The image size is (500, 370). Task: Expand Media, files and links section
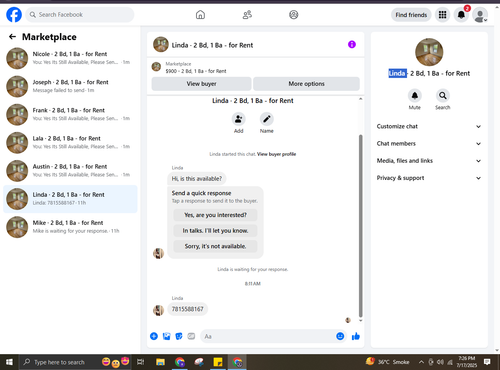coord(429,161)
